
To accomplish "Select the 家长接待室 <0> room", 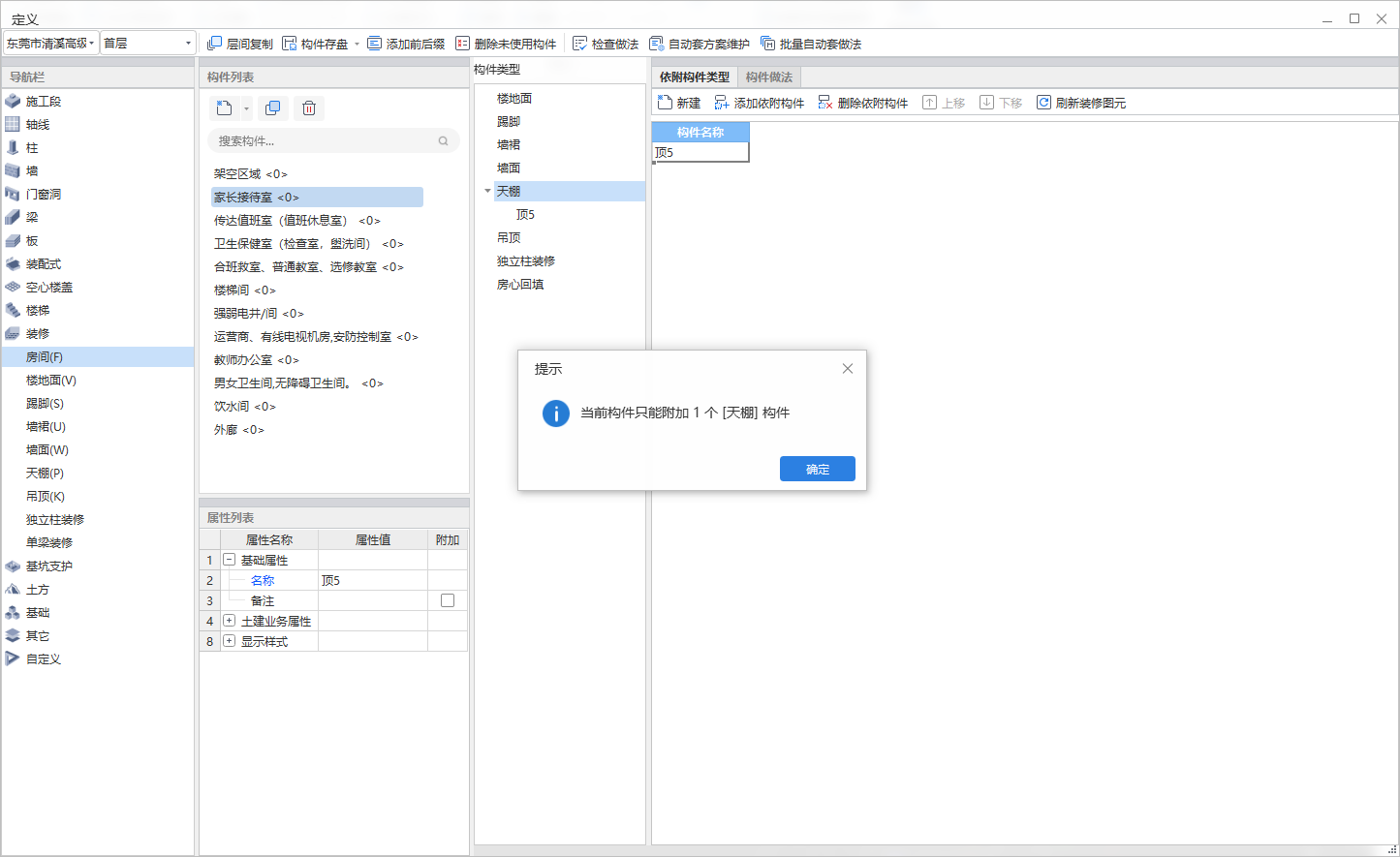I will point(317,197).
